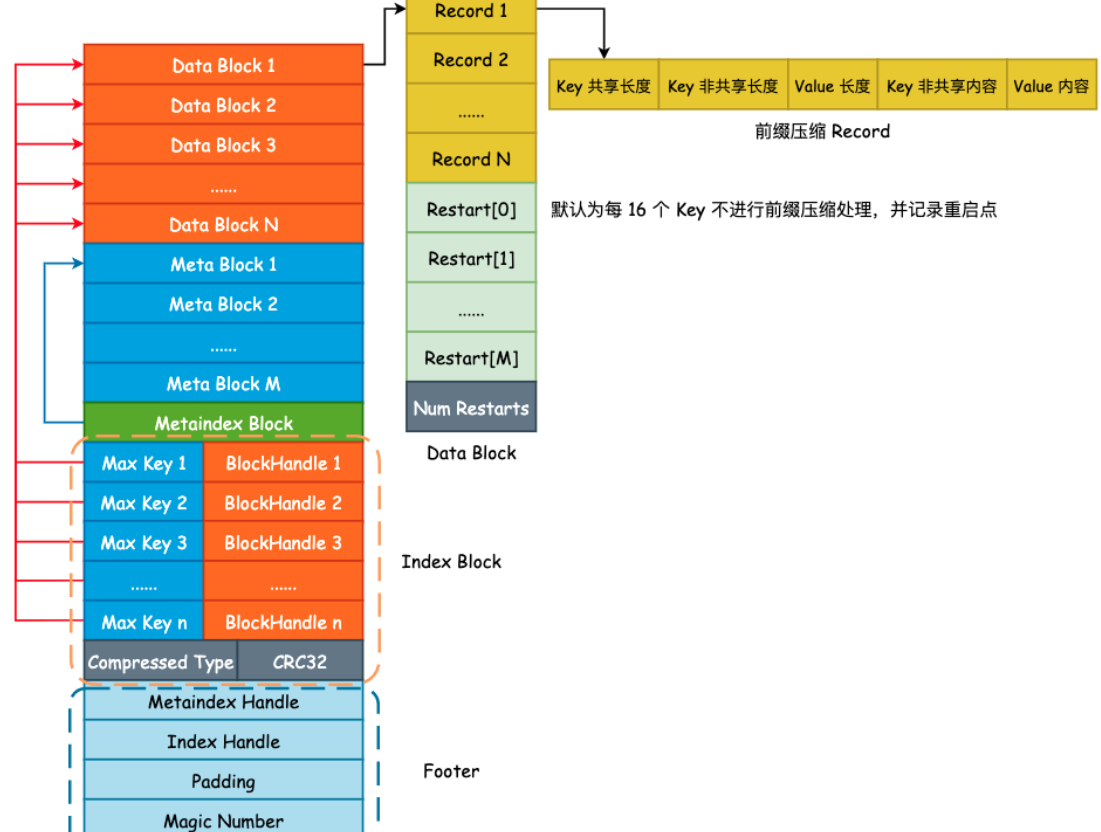Select the Record 1 cell
The height and width of the screenshot is (832, 1101).
point(470,11)
